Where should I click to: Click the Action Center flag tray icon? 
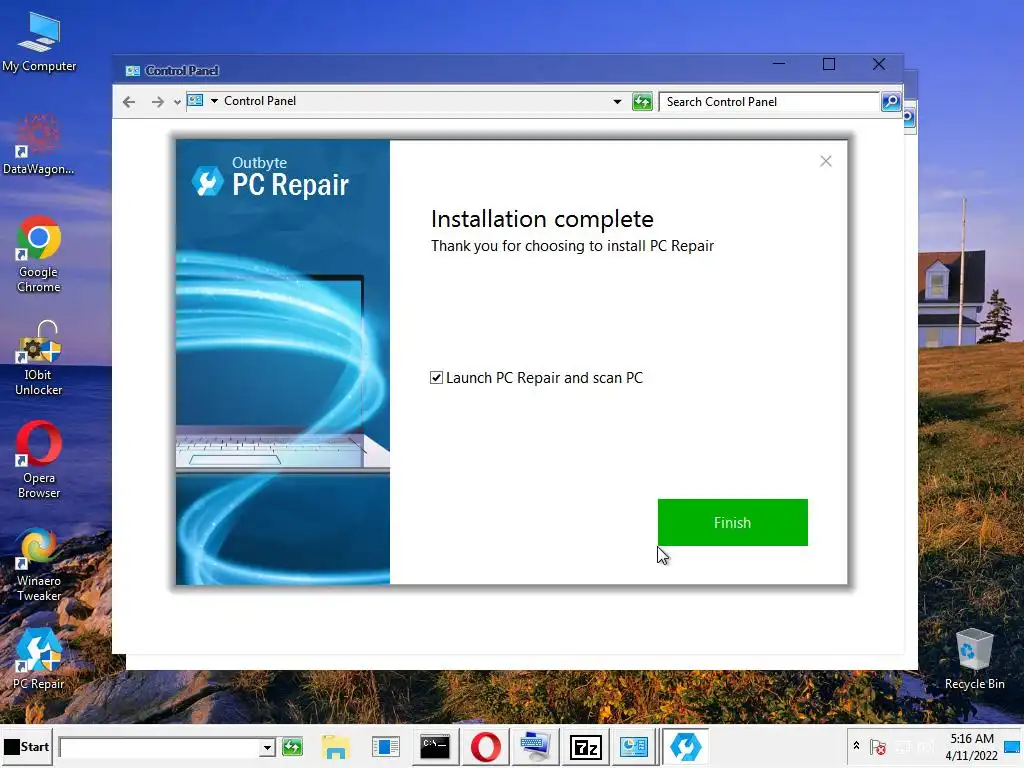878,746
